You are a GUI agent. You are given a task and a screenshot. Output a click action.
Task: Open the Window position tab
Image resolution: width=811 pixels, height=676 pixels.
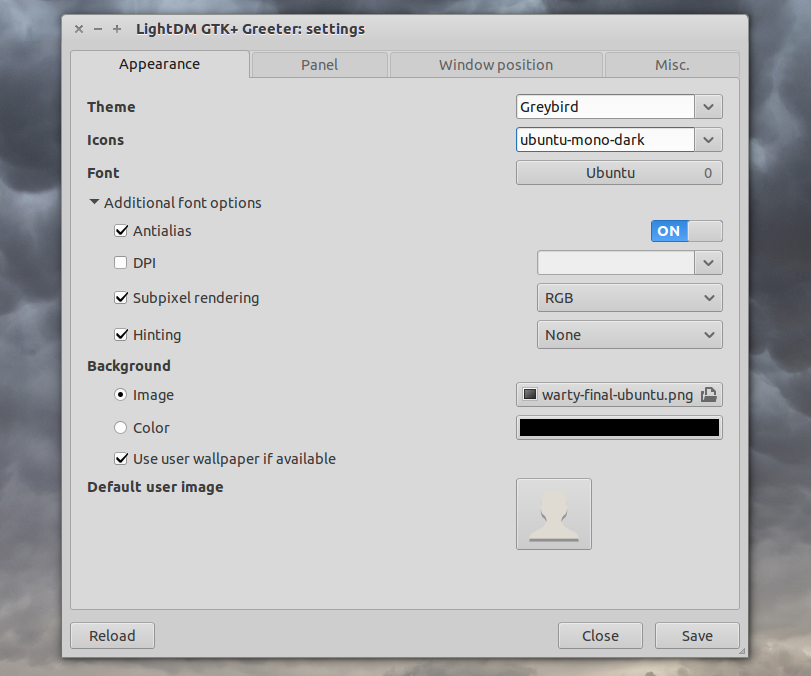(x=495, y=63)
